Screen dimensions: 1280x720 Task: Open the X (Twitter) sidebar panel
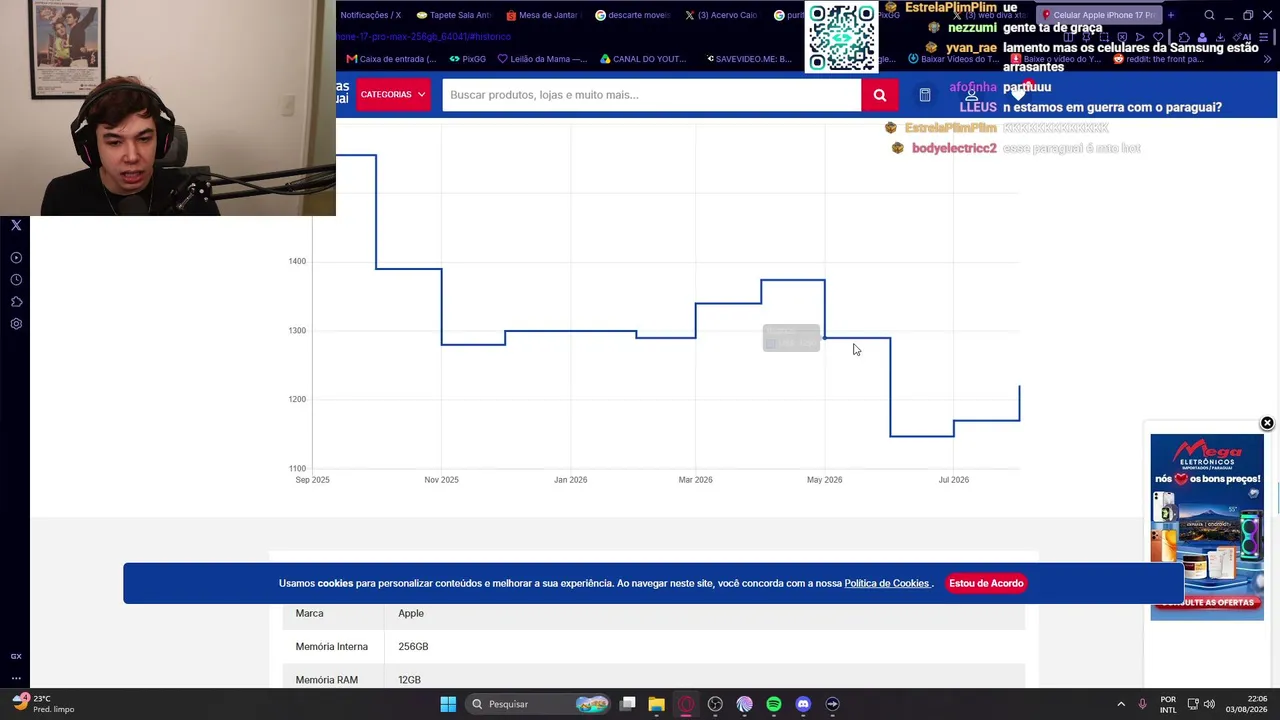(x=16, y=225)
